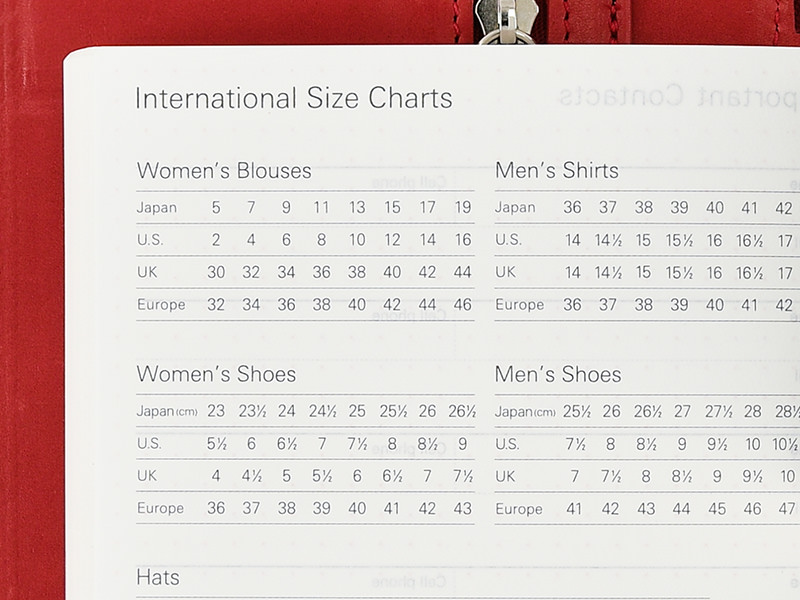Click Japan 23 in Women's Shoes
Screen dimensions: 800x600
point(216,411)
